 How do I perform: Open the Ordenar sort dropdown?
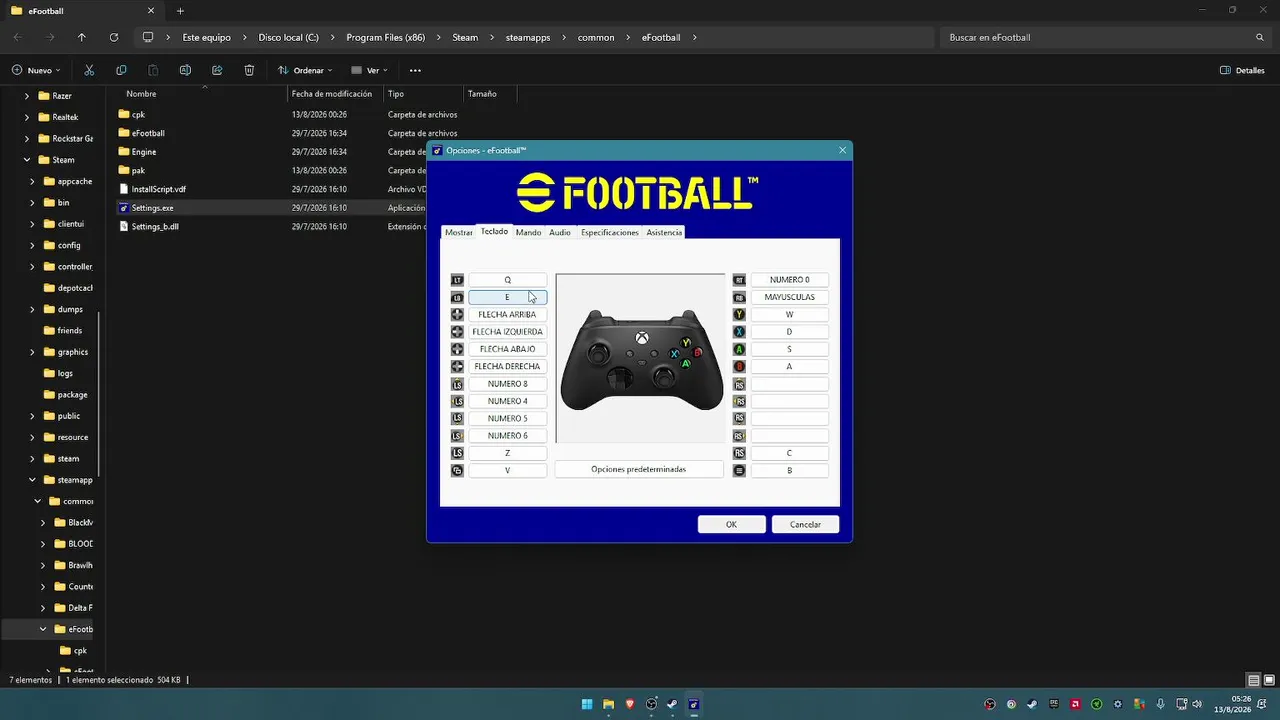(x=306, y=70)
